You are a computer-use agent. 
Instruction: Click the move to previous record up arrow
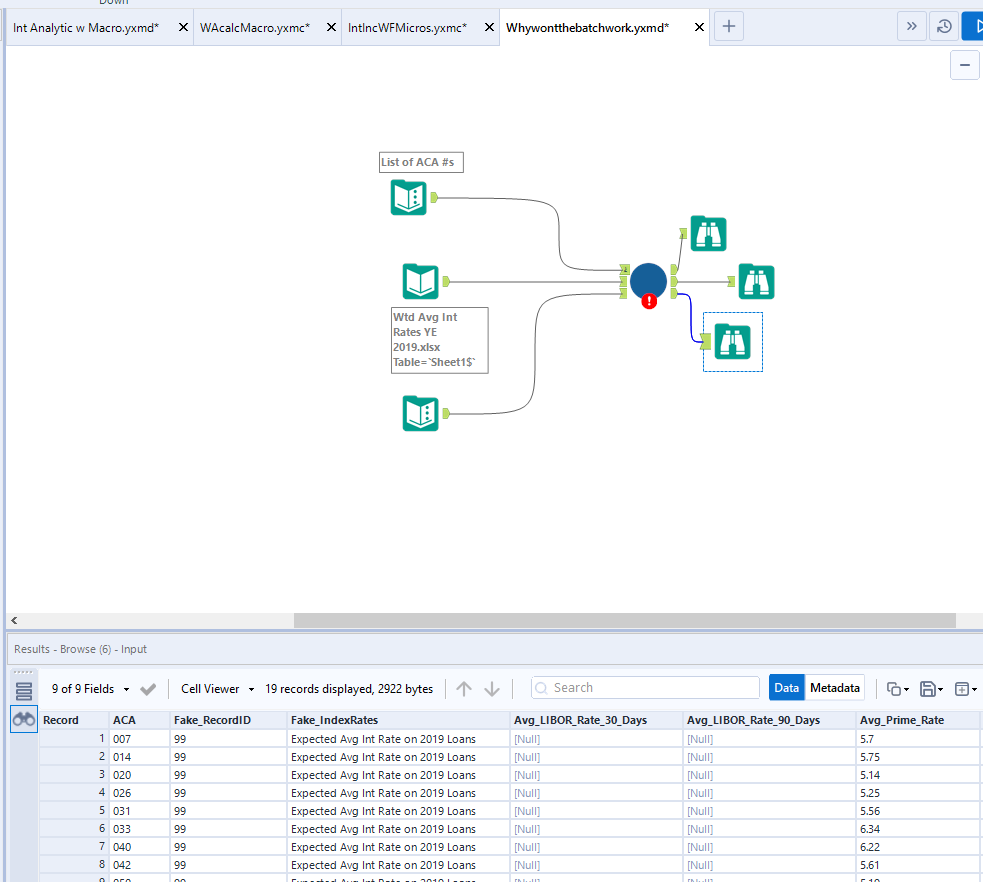pyautogui.click(x=464, y=688)
